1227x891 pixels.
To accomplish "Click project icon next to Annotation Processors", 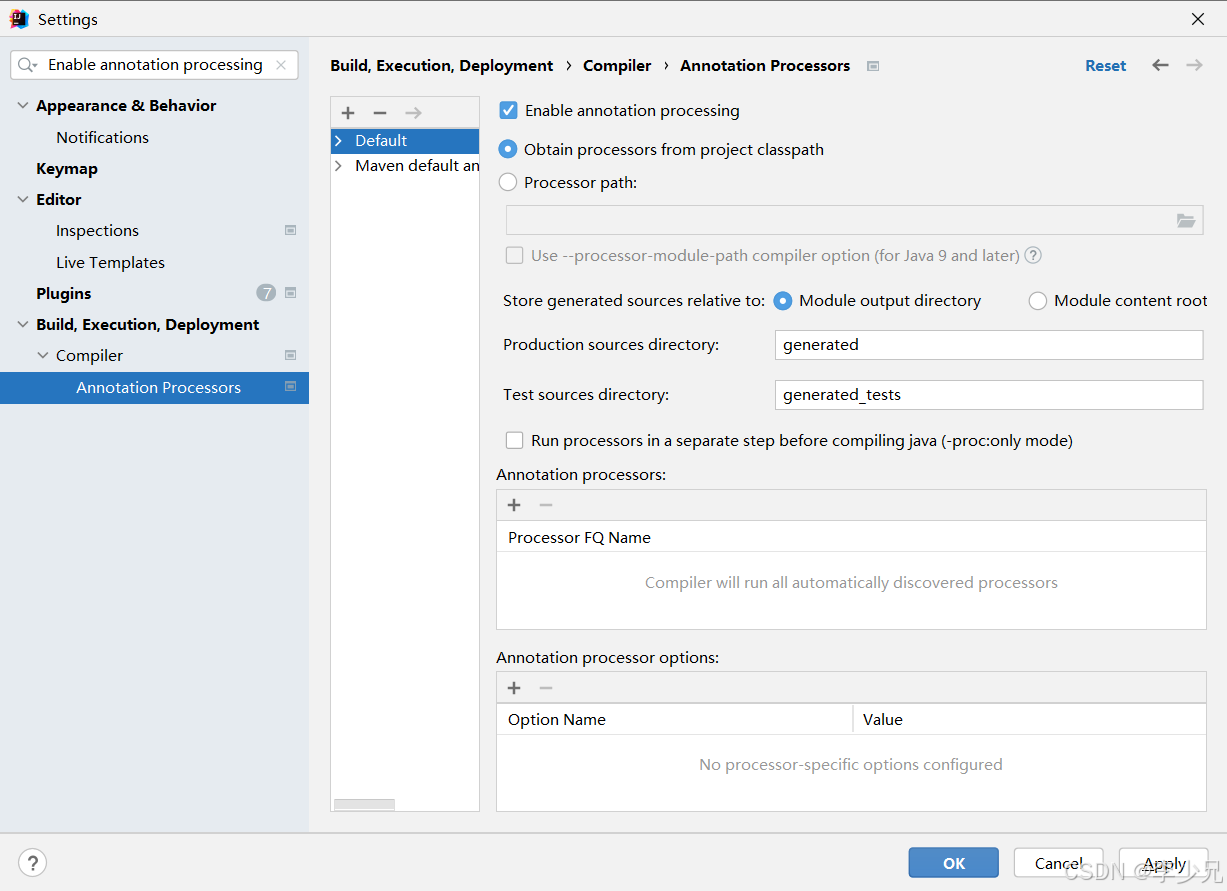I will click(x=290, y=387).
